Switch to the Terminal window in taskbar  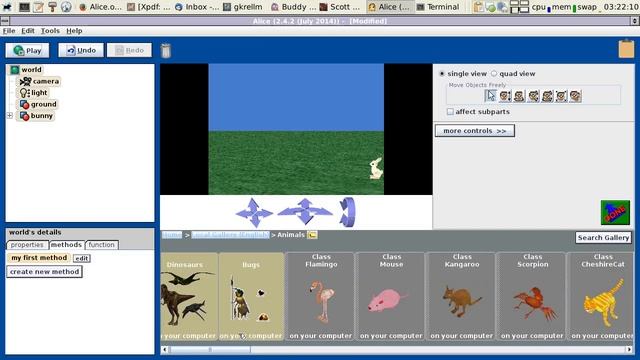click(x=438, y=7)
